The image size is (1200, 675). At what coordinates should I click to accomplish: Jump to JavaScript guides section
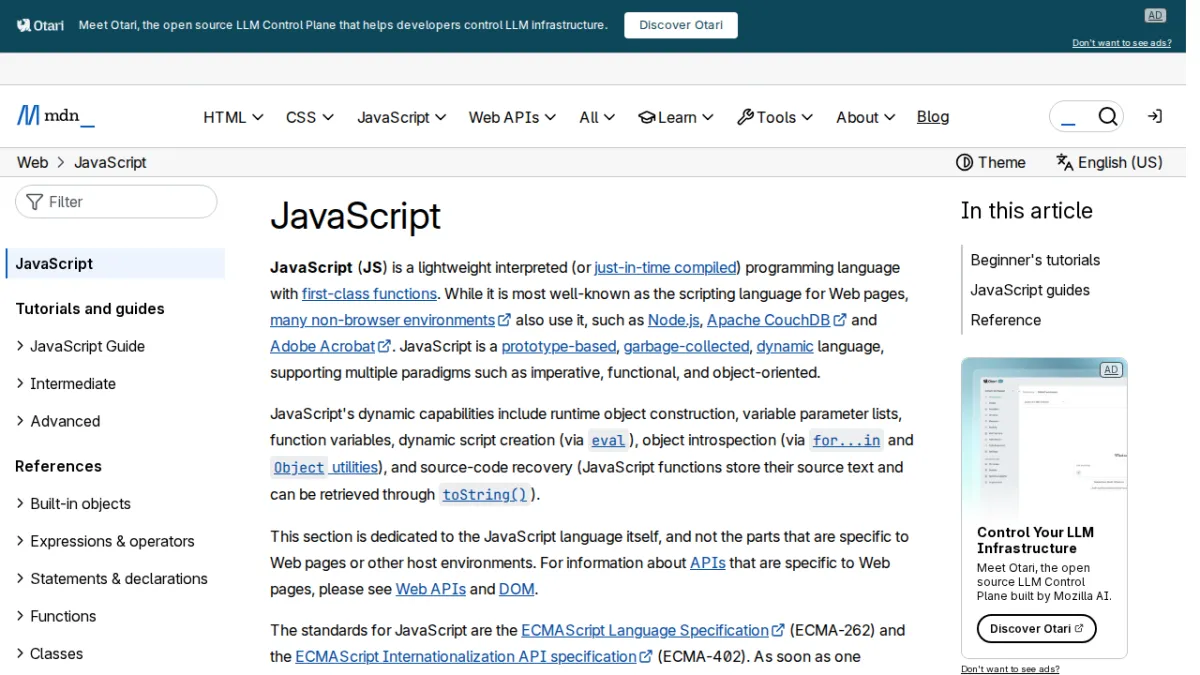coord(1030,290)
